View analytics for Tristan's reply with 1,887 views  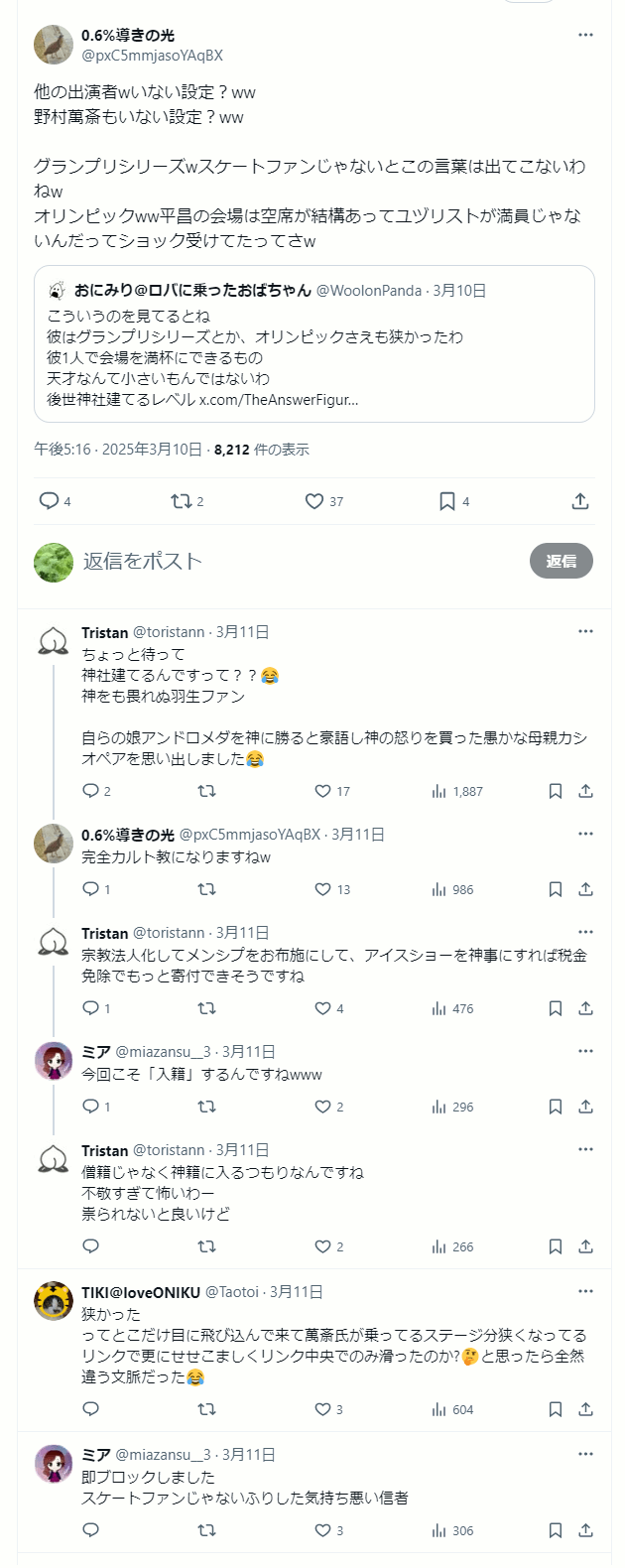point(438,791)
